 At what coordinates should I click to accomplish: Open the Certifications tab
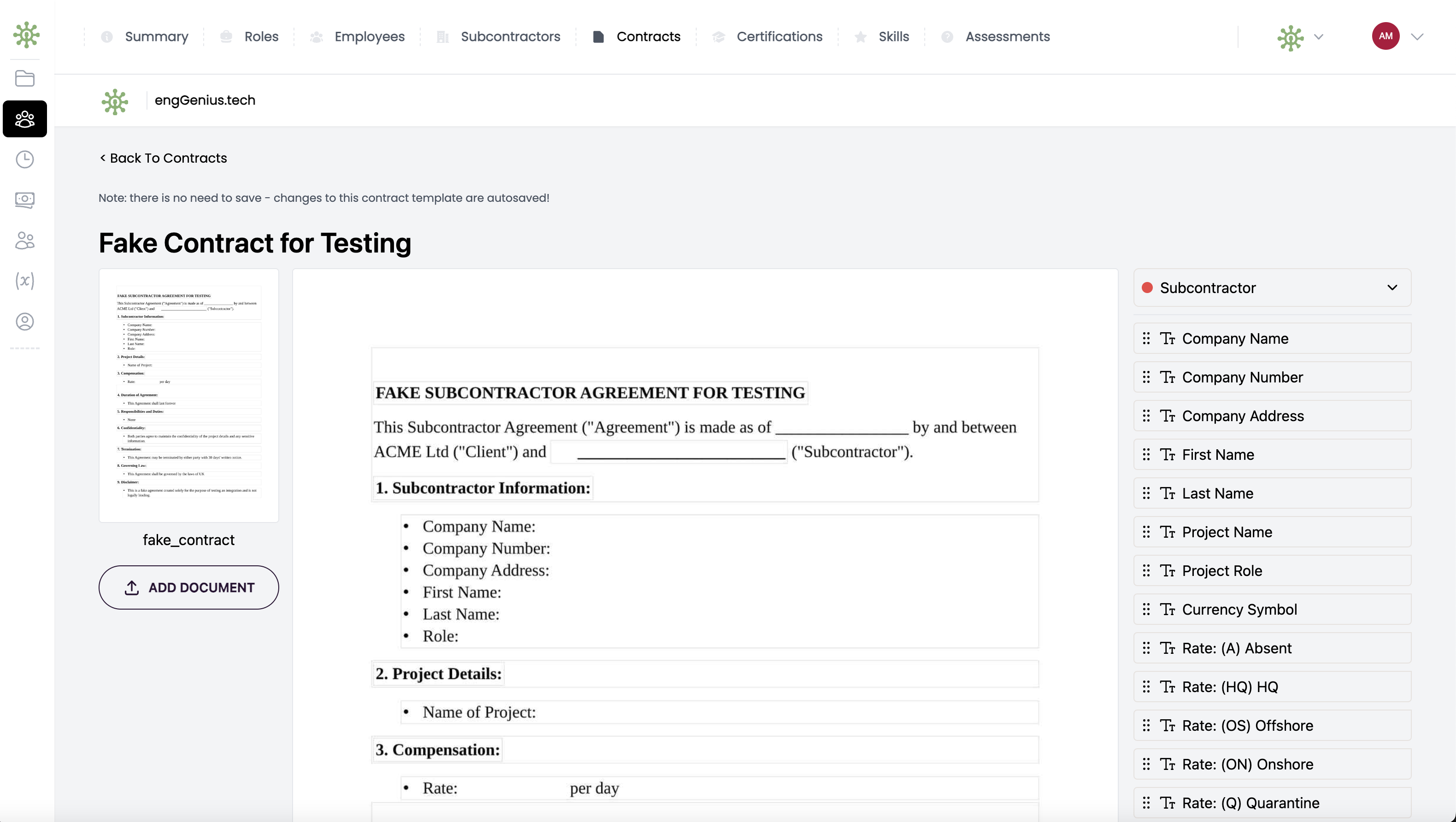[779, 37]
